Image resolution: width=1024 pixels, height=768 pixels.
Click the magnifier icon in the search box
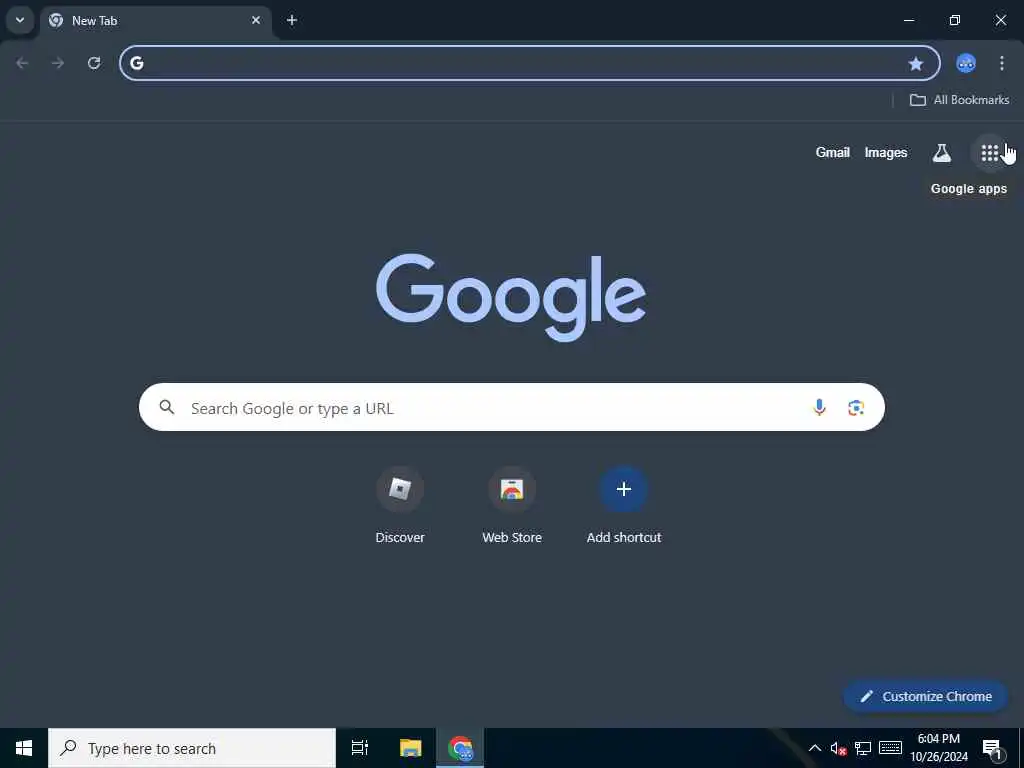(x=167, y=408)
